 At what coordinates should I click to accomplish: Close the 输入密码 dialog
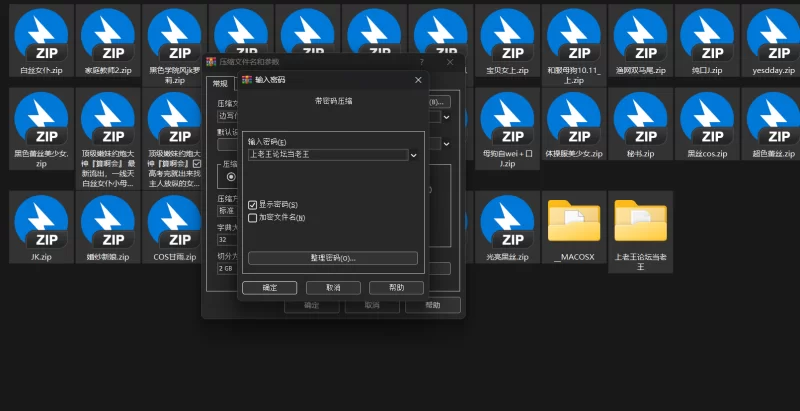[x=418, y=80]
